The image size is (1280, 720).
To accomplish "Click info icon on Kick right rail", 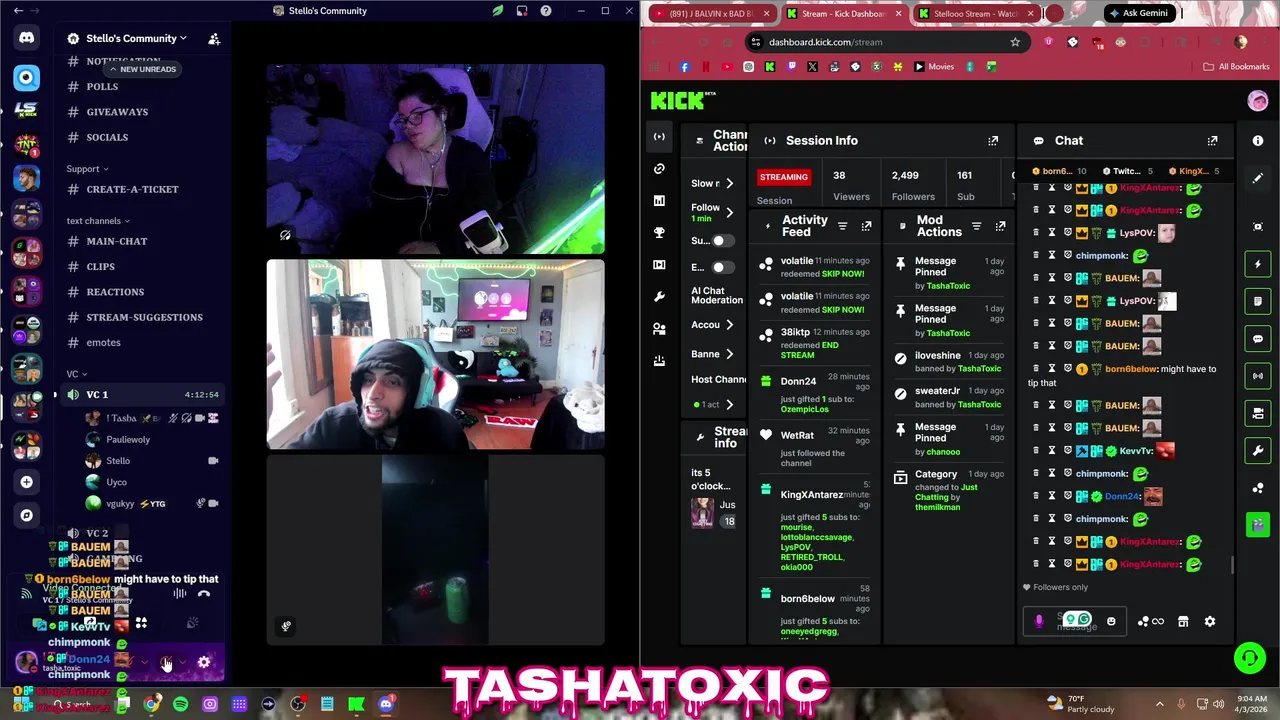I will click(1258, 141).
